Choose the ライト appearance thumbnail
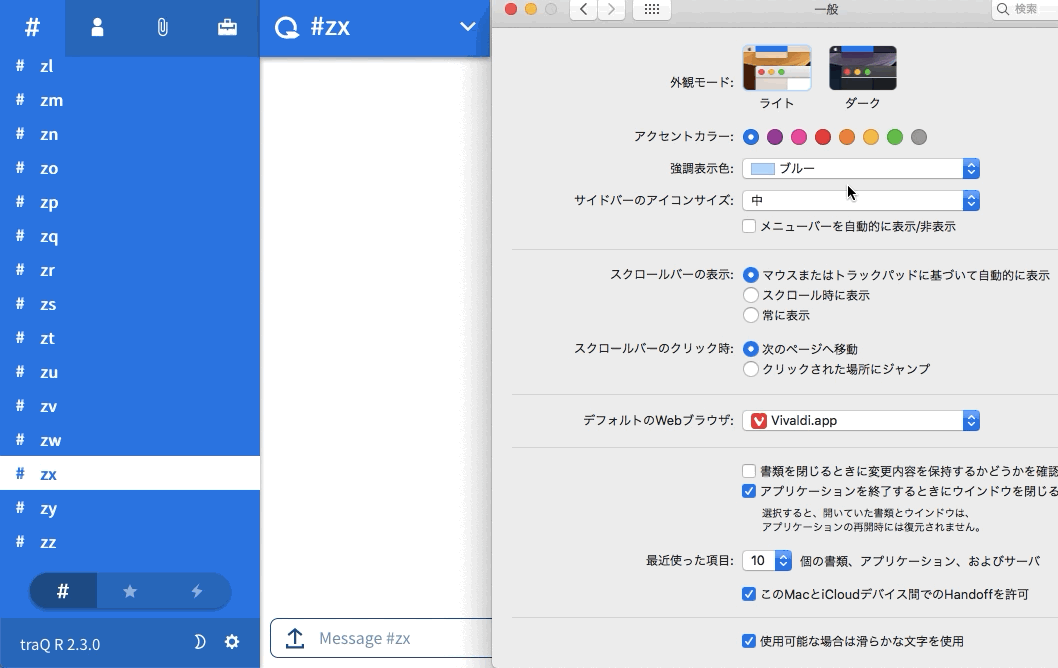The image size is (1058, 668). [777, 68]
